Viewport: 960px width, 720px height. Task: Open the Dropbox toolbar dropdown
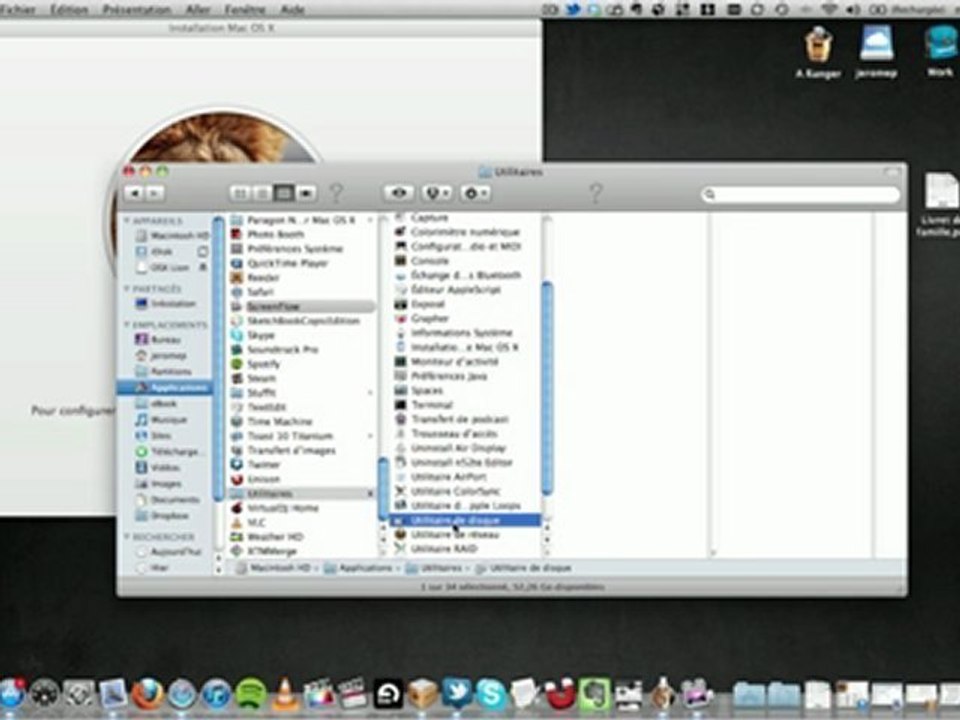point(436,193)
